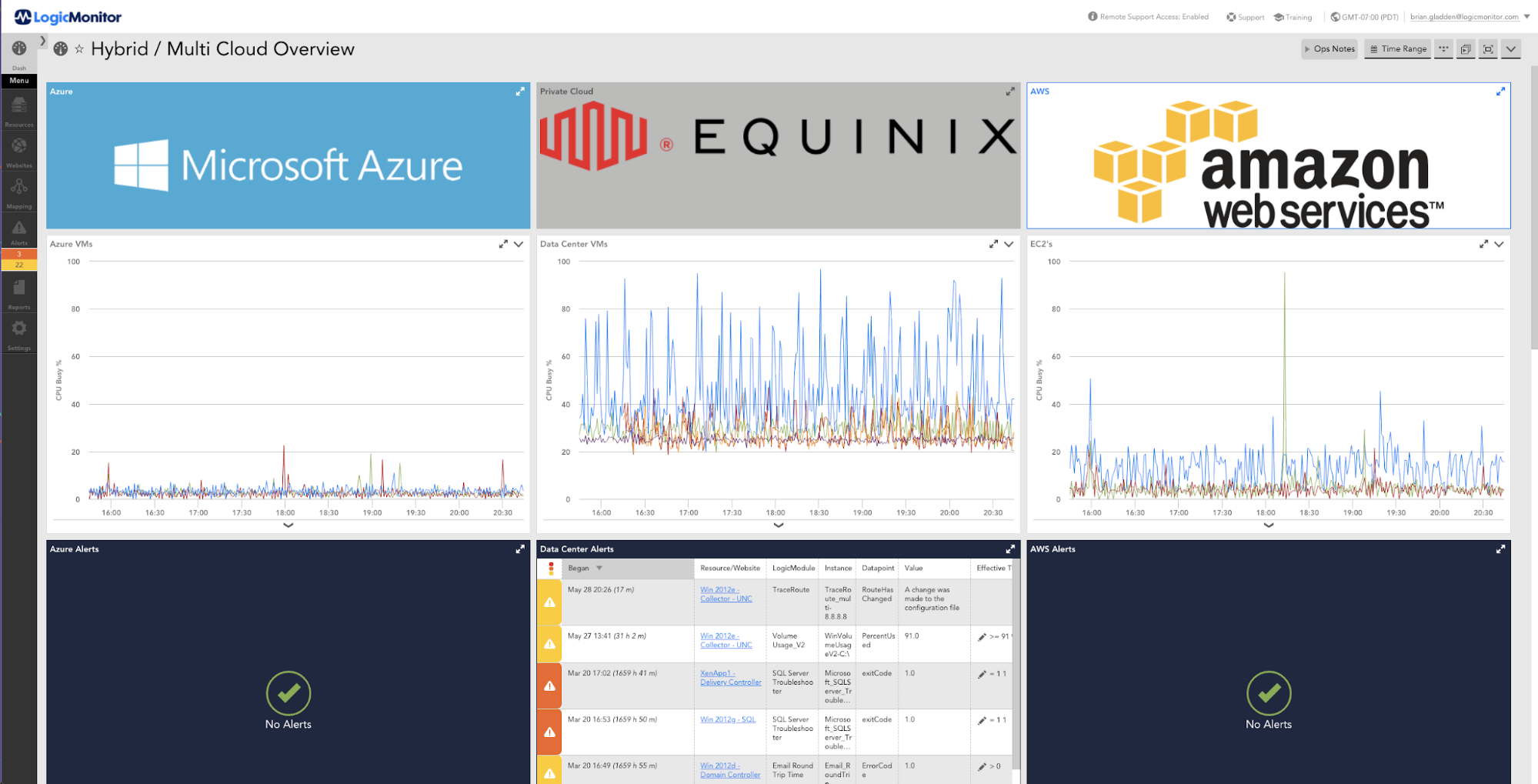
Task: Click the page vertical scrollbar
Action: pos(1533,208)
